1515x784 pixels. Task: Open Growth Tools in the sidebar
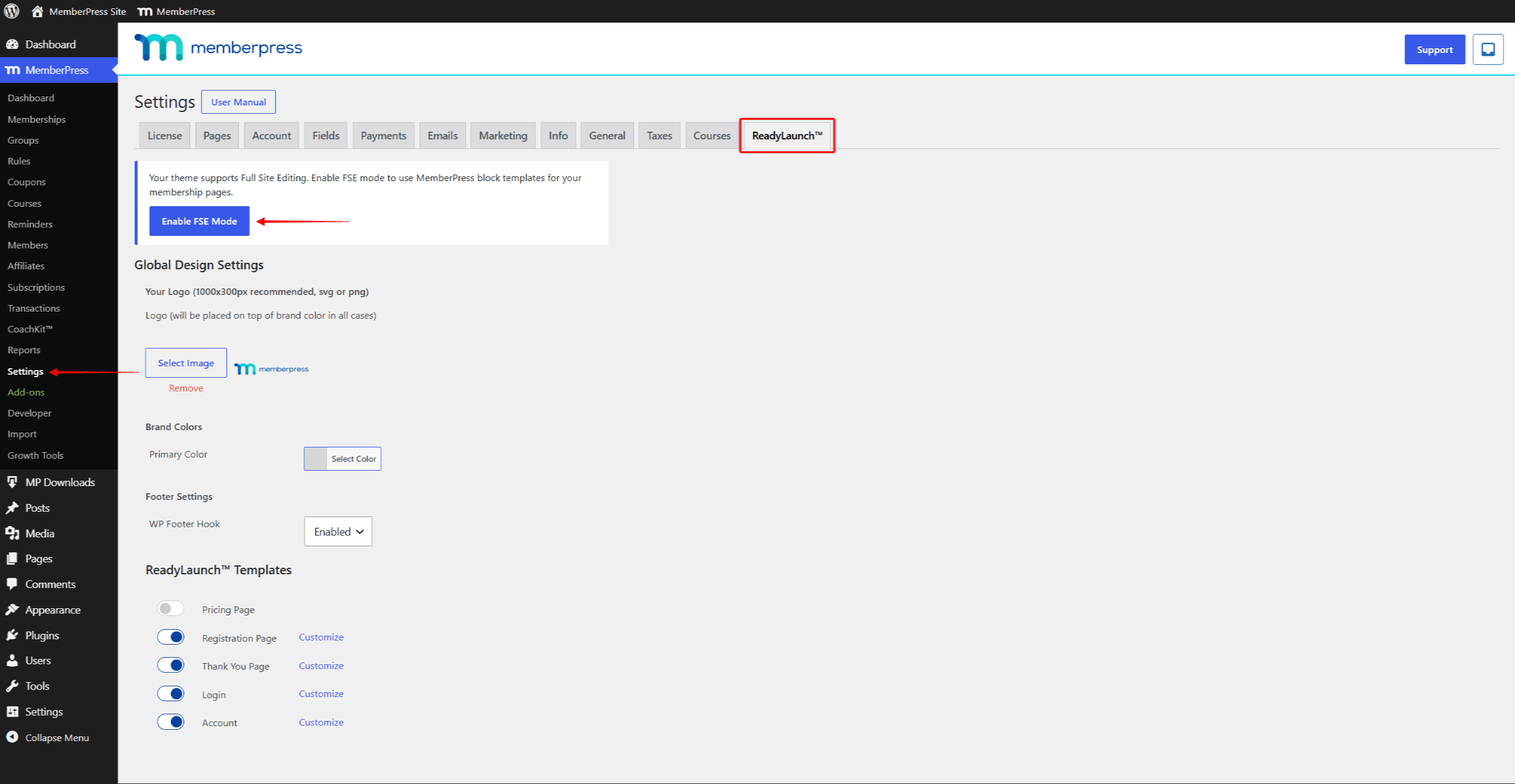tap(36, 455)
